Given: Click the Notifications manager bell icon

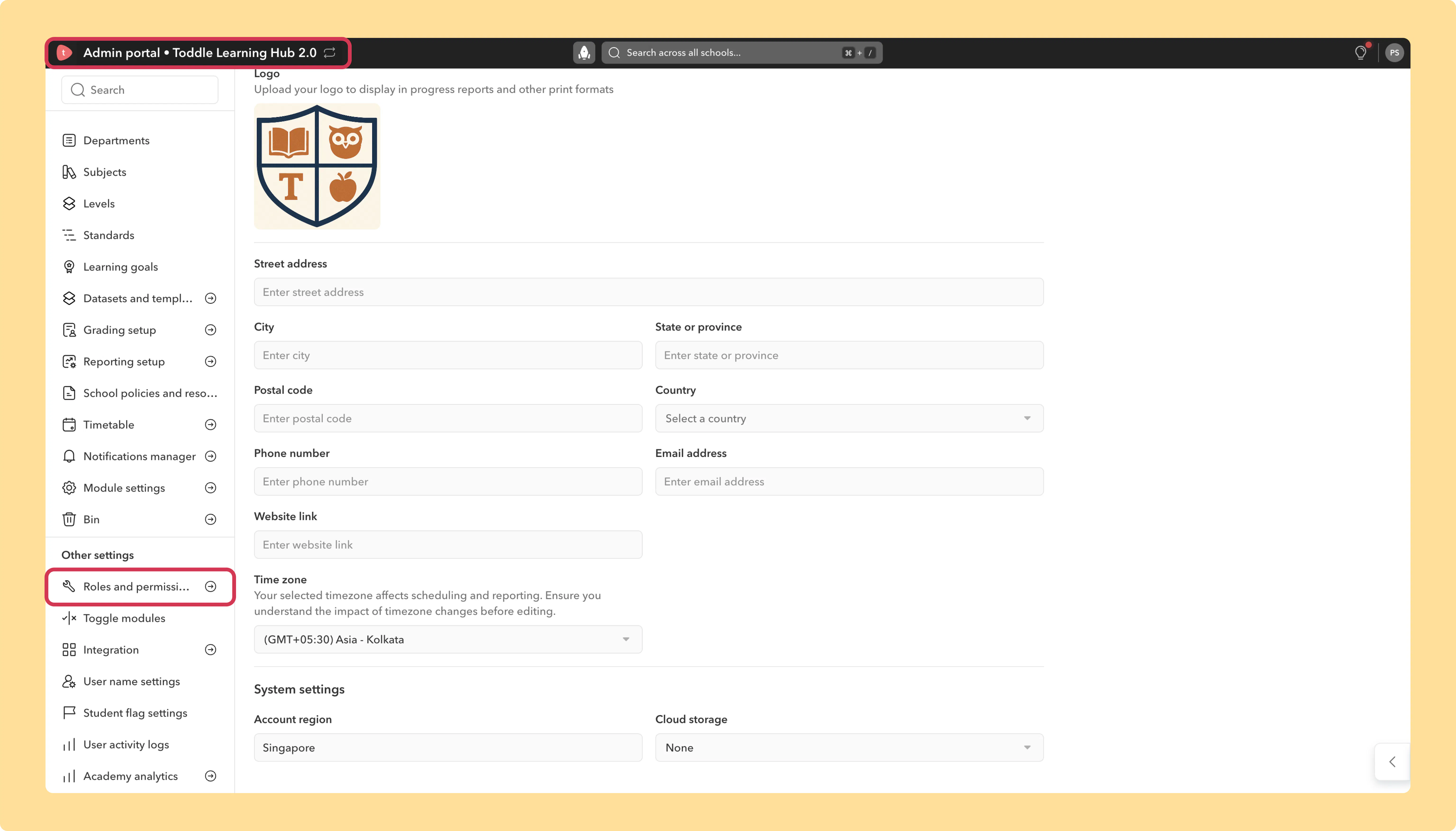Looking at the screenshot, I should pyautogui.click(x=69, y=456).
